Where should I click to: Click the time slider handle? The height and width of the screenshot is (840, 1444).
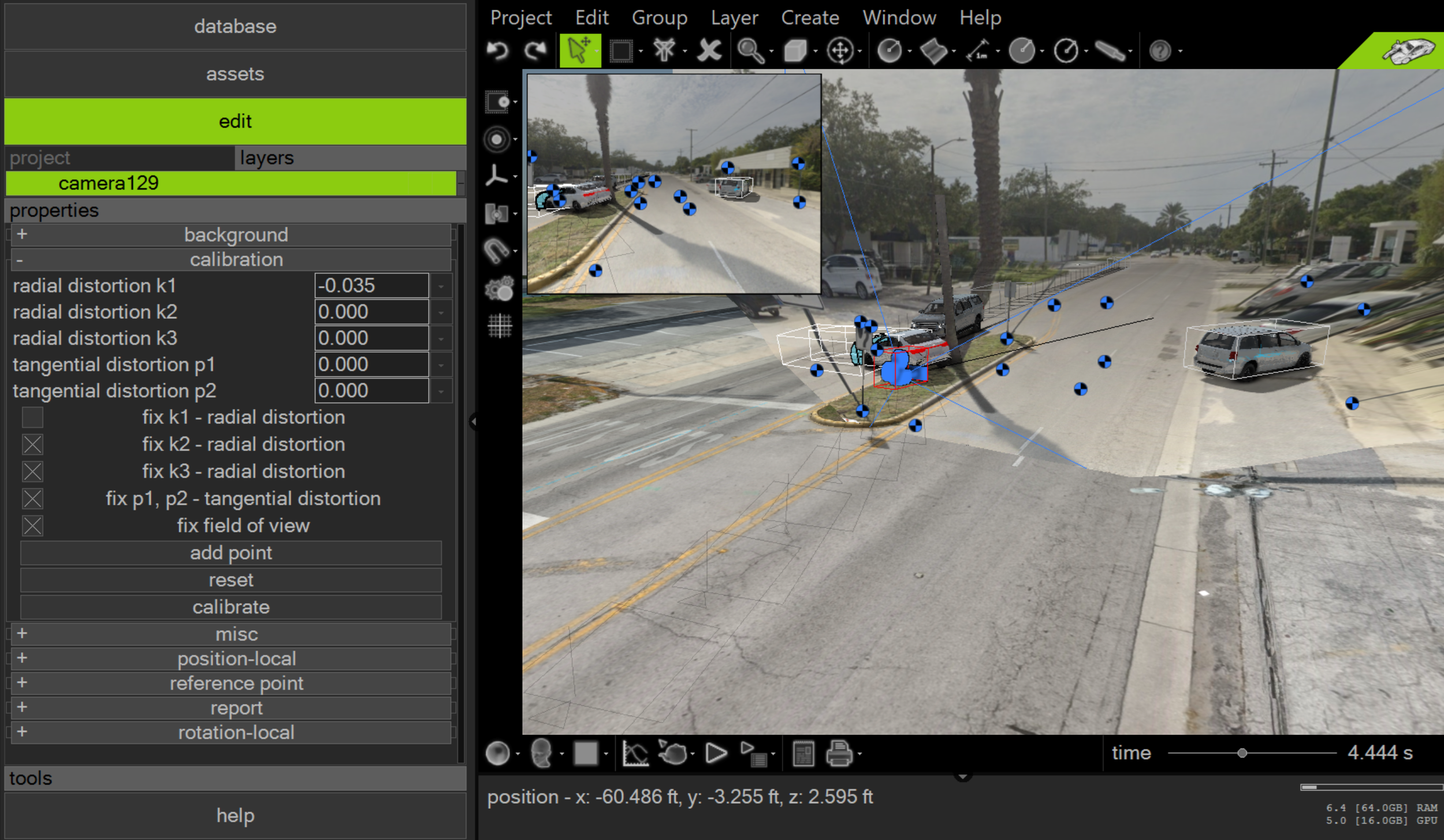tap(1242, 753)
